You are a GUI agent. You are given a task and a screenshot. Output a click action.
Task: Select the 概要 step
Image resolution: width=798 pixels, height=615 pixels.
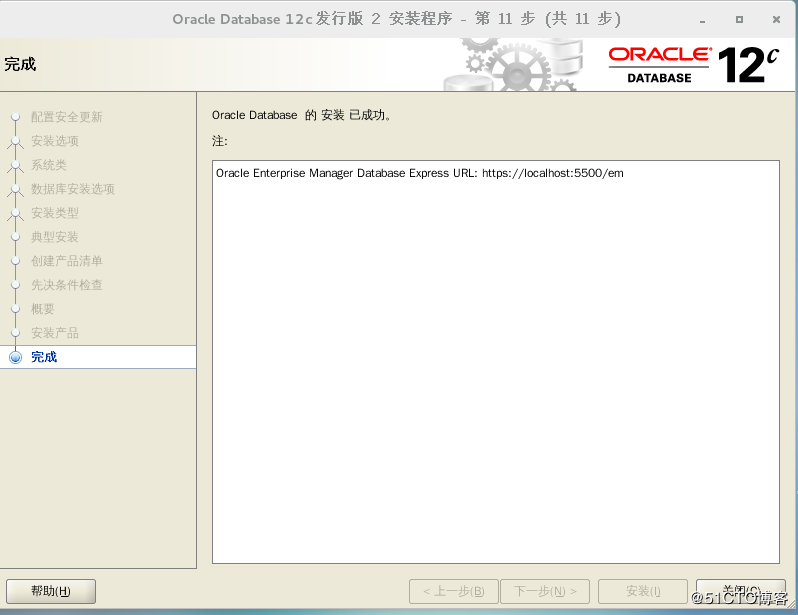[x=43, y=309]
